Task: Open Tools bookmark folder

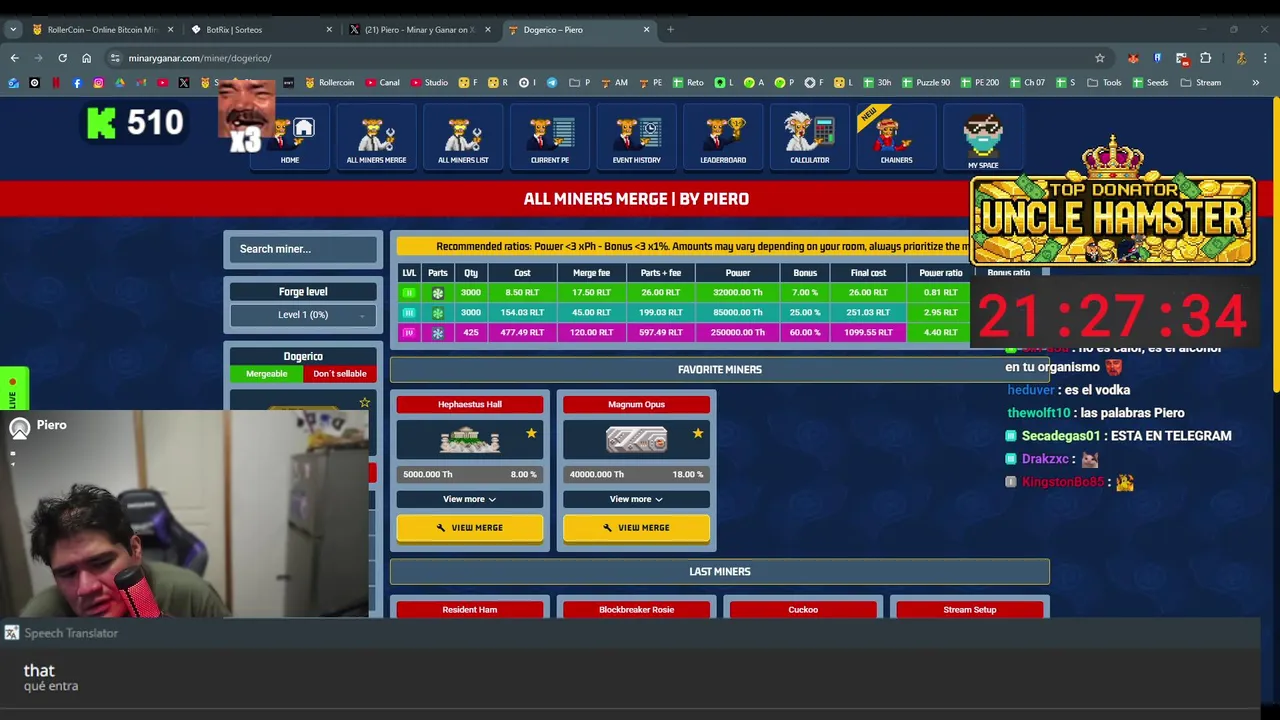Action: 1105,83
